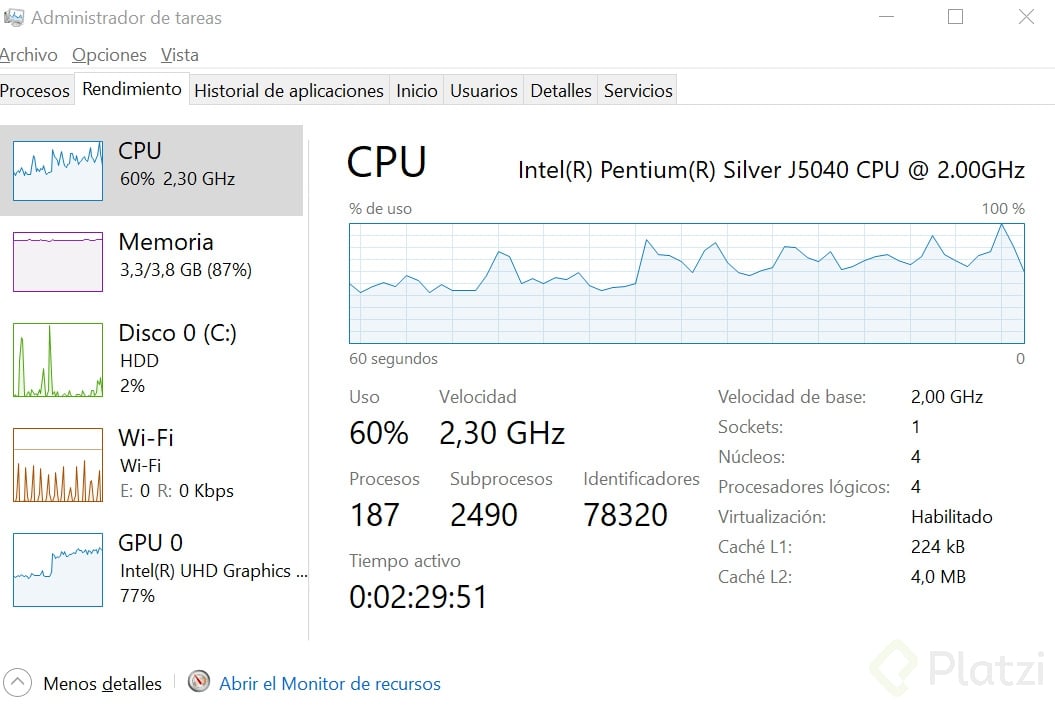Switch to Historial de aplicaciones tab
Image resolution: width=1055 pixels, height=705 pixels.
click(288, 91)
